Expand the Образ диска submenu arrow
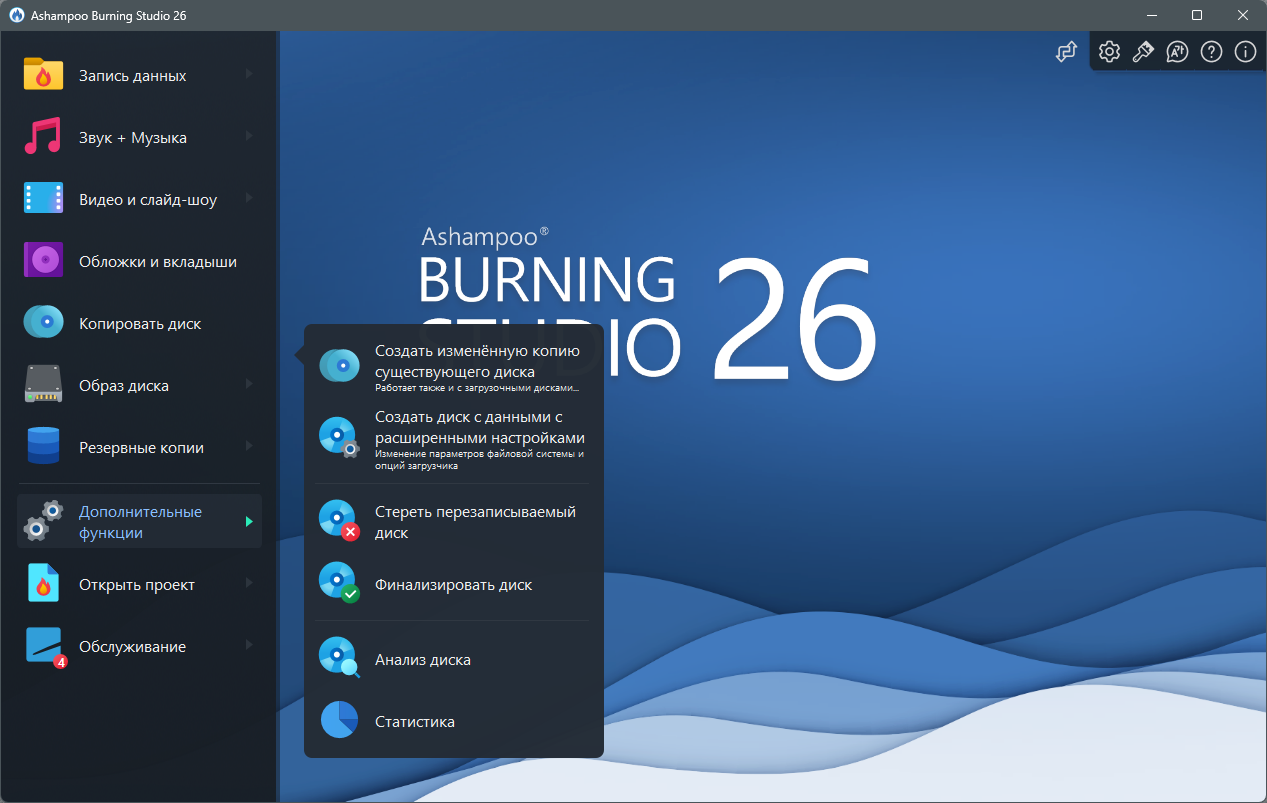Viewport: 1267px width, 803px height. pos(249,385)
